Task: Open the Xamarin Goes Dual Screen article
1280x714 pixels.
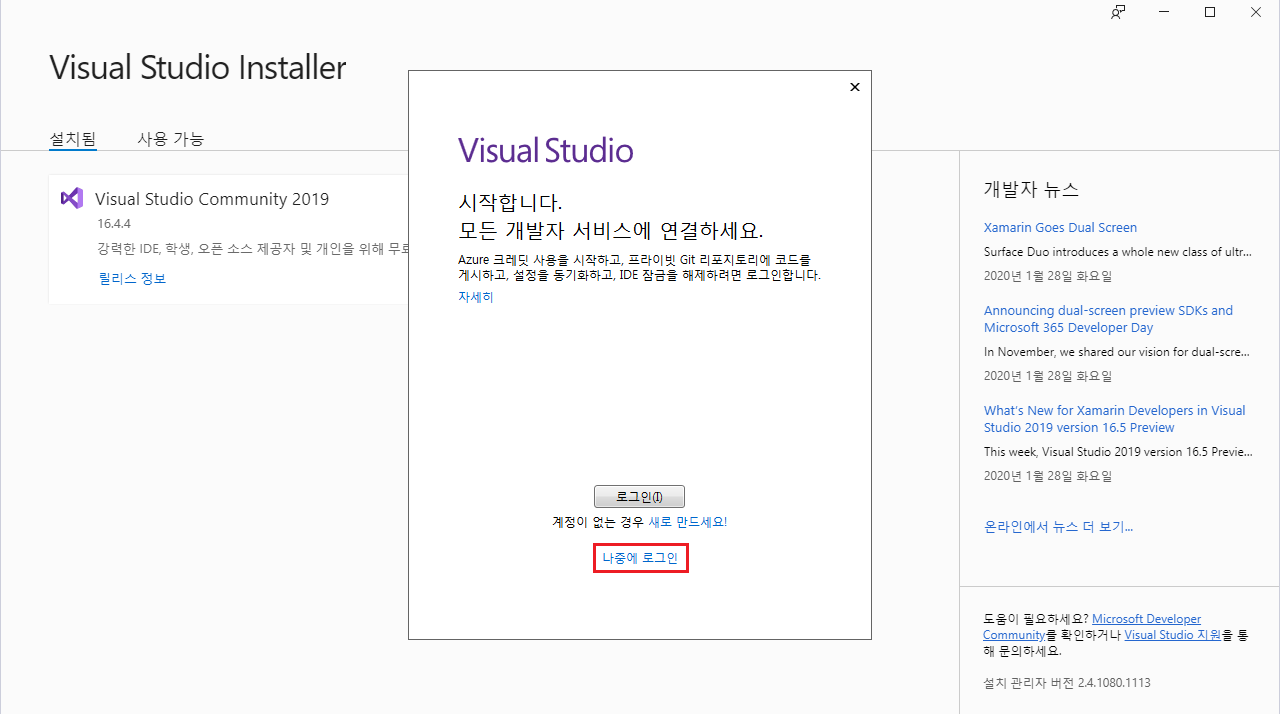Action: coord(1060,227)
